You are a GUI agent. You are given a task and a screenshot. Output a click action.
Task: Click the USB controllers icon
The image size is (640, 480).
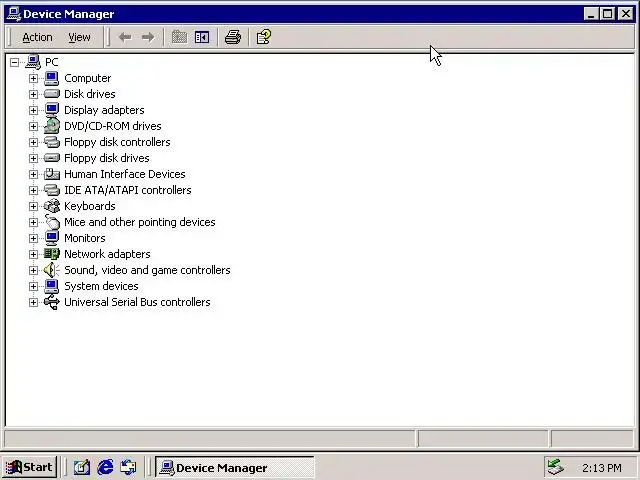(52, 302)
